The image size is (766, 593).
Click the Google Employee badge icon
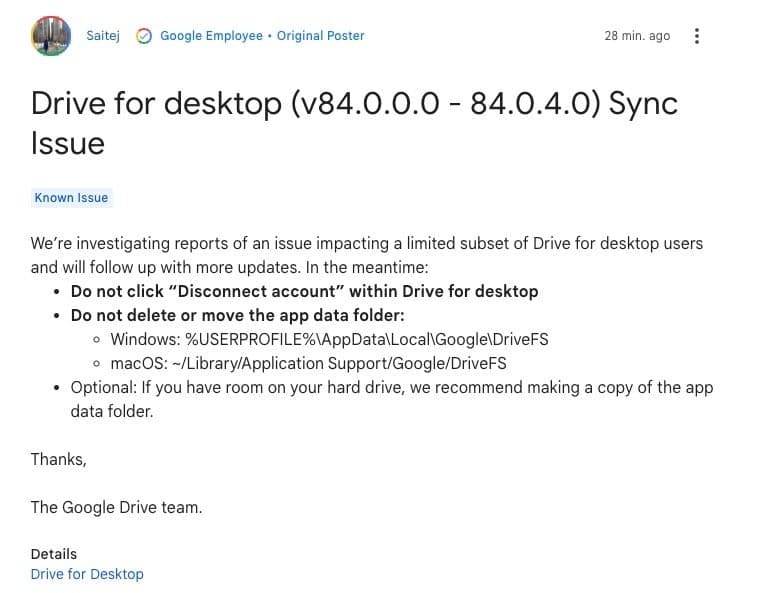[144, 36]
